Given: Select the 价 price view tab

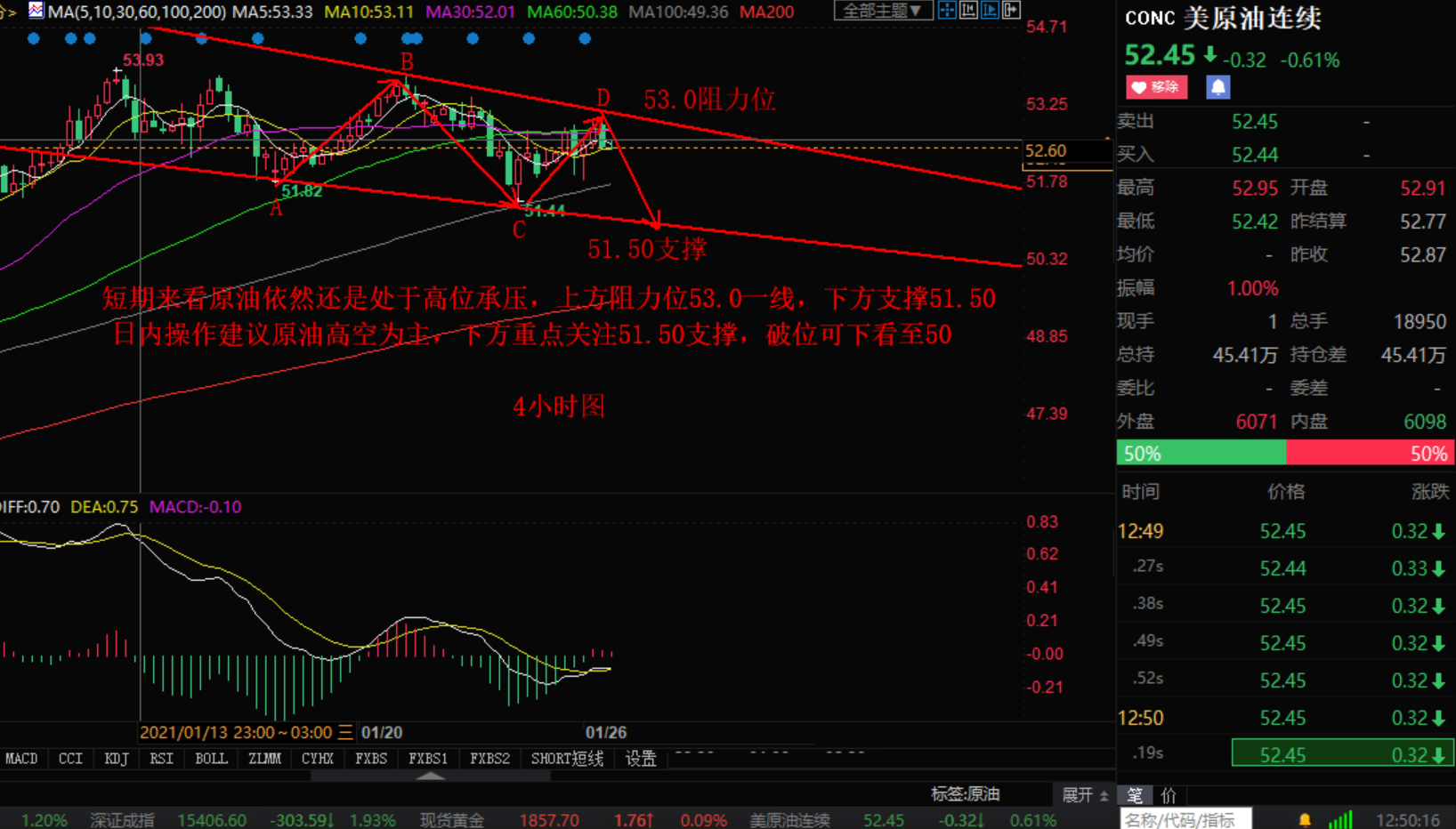Looking at the screenshot, I should 1169,795.
